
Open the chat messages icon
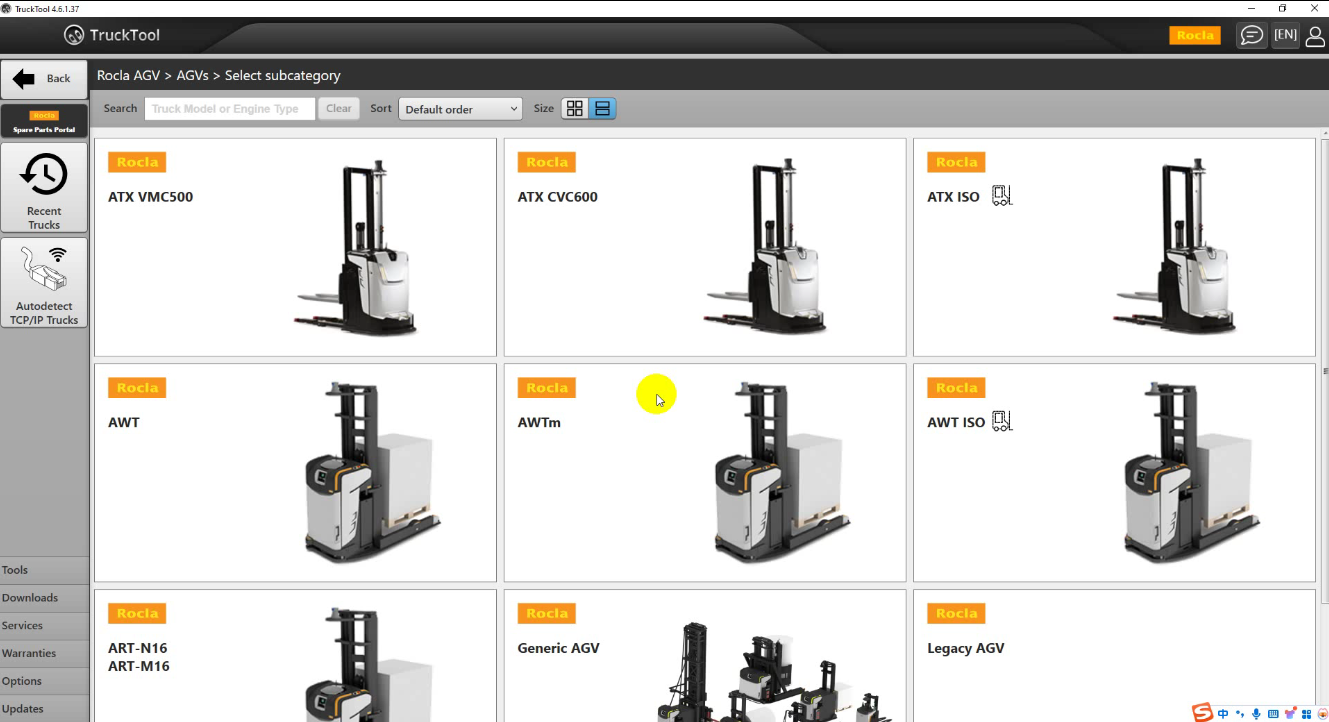1251,35
